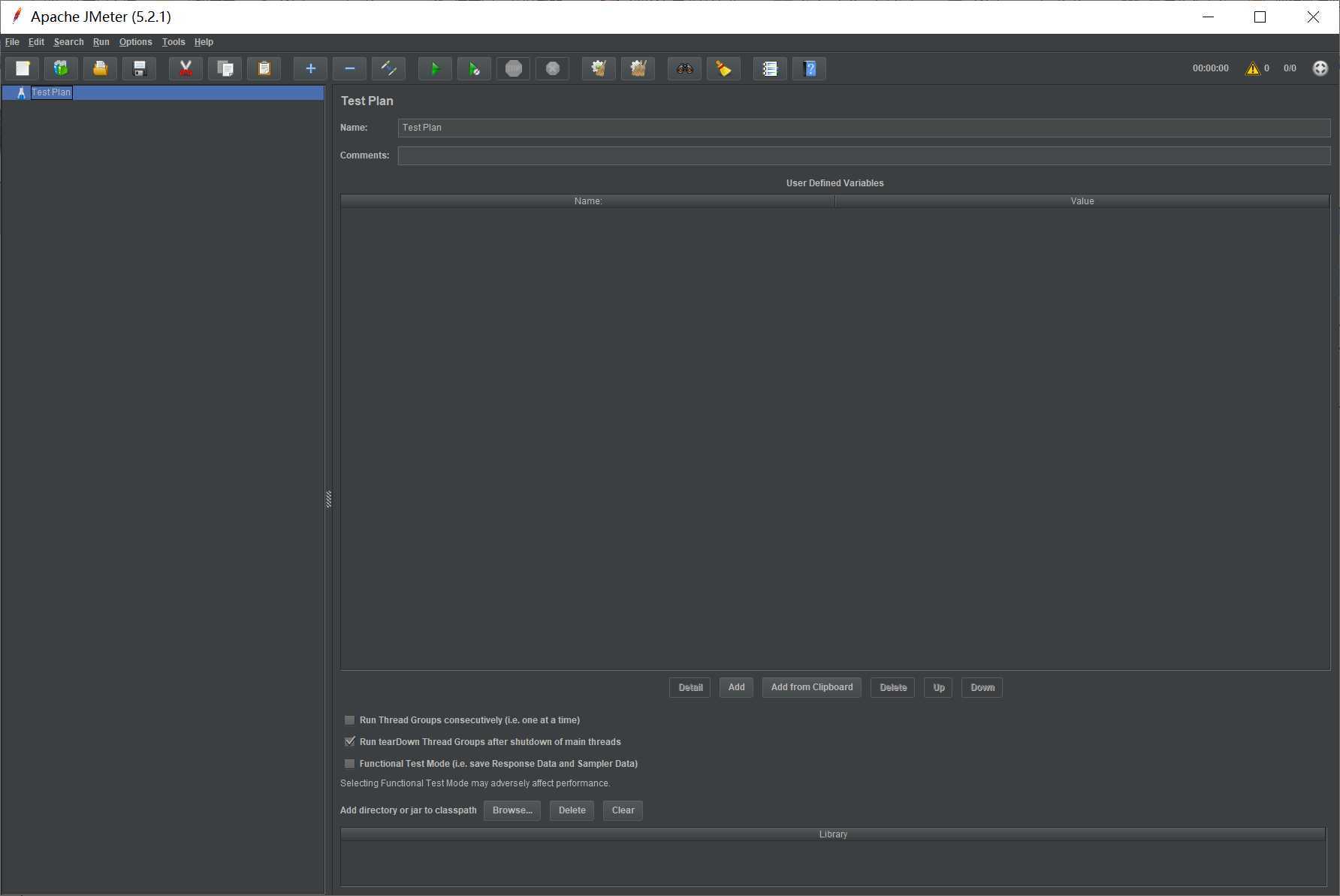Start the test with green play icon
Viewport: 1340px width, 896px height.
pyautogui.click(x=435, y=68)
